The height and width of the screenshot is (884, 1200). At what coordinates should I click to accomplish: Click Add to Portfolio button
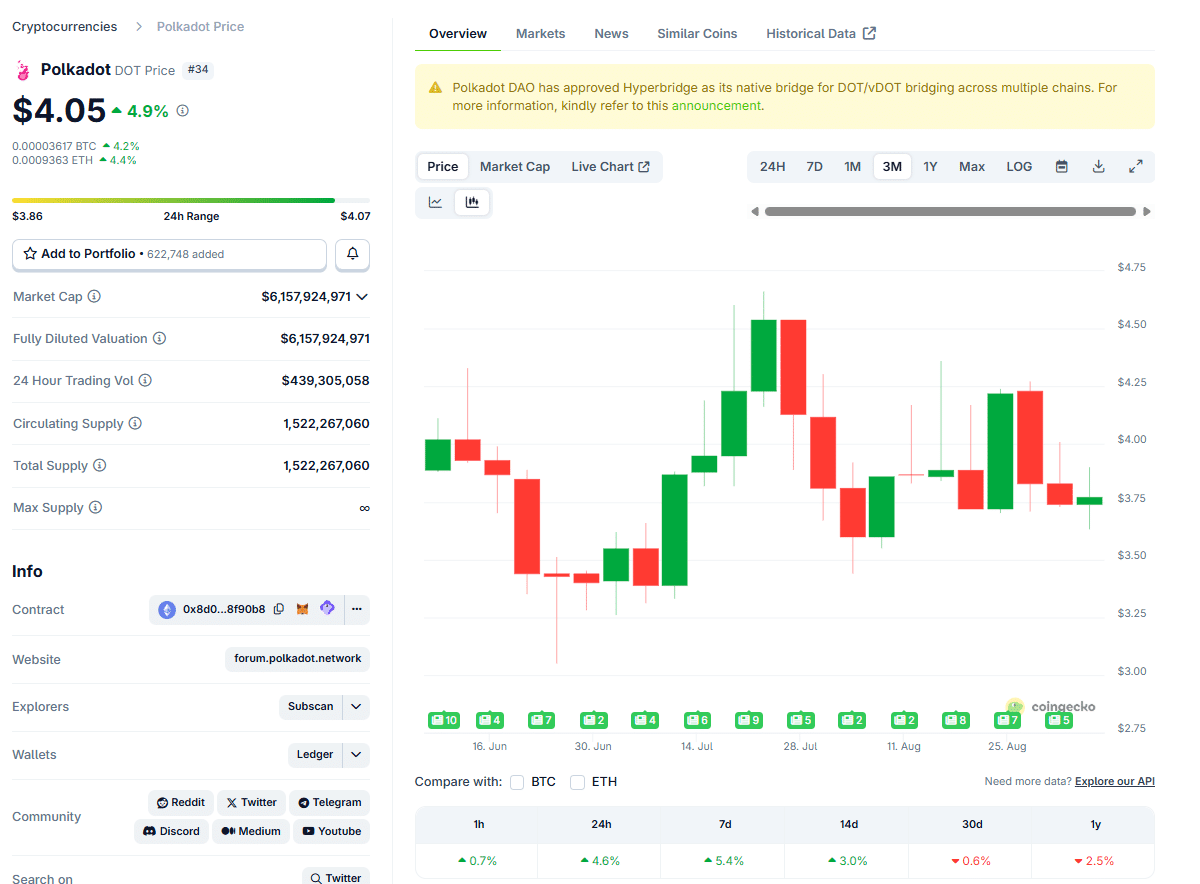pos(169,254)
